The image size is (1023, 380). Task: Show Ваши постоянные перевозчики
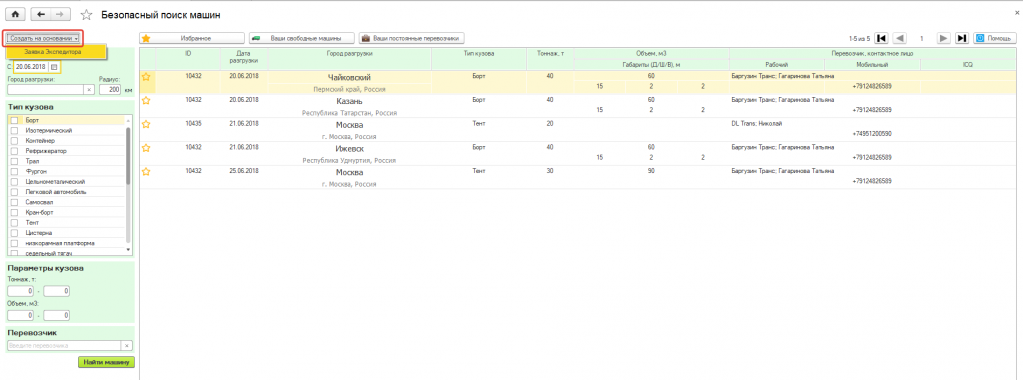tap(412, 39)
